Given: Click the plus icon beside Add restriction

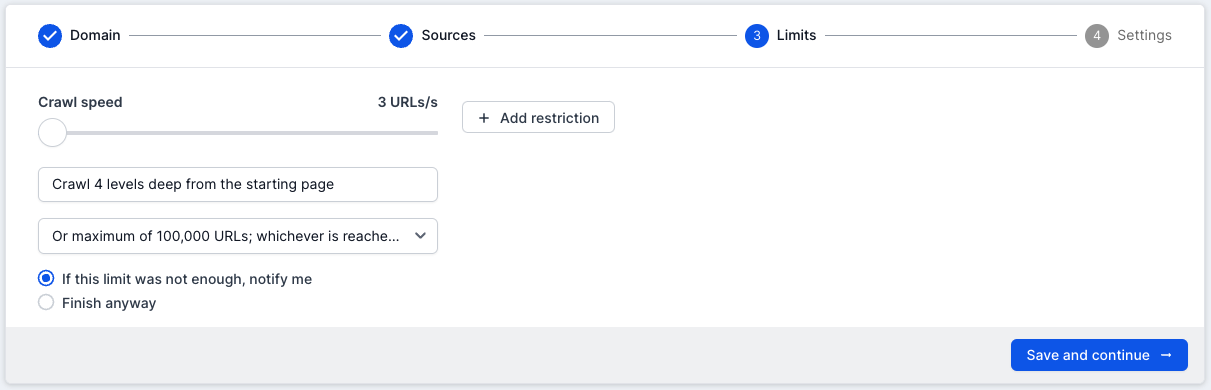Looking at the screenshot, I should [484, 118].
